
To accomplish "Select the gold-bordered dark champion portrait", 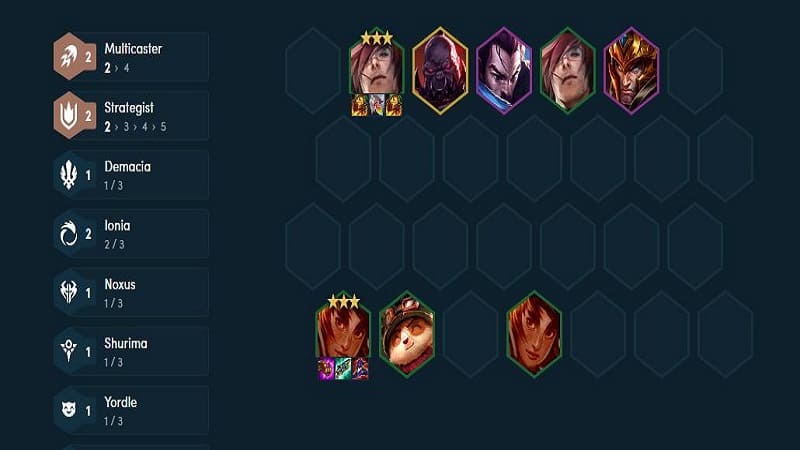I will tap(440, 70).
